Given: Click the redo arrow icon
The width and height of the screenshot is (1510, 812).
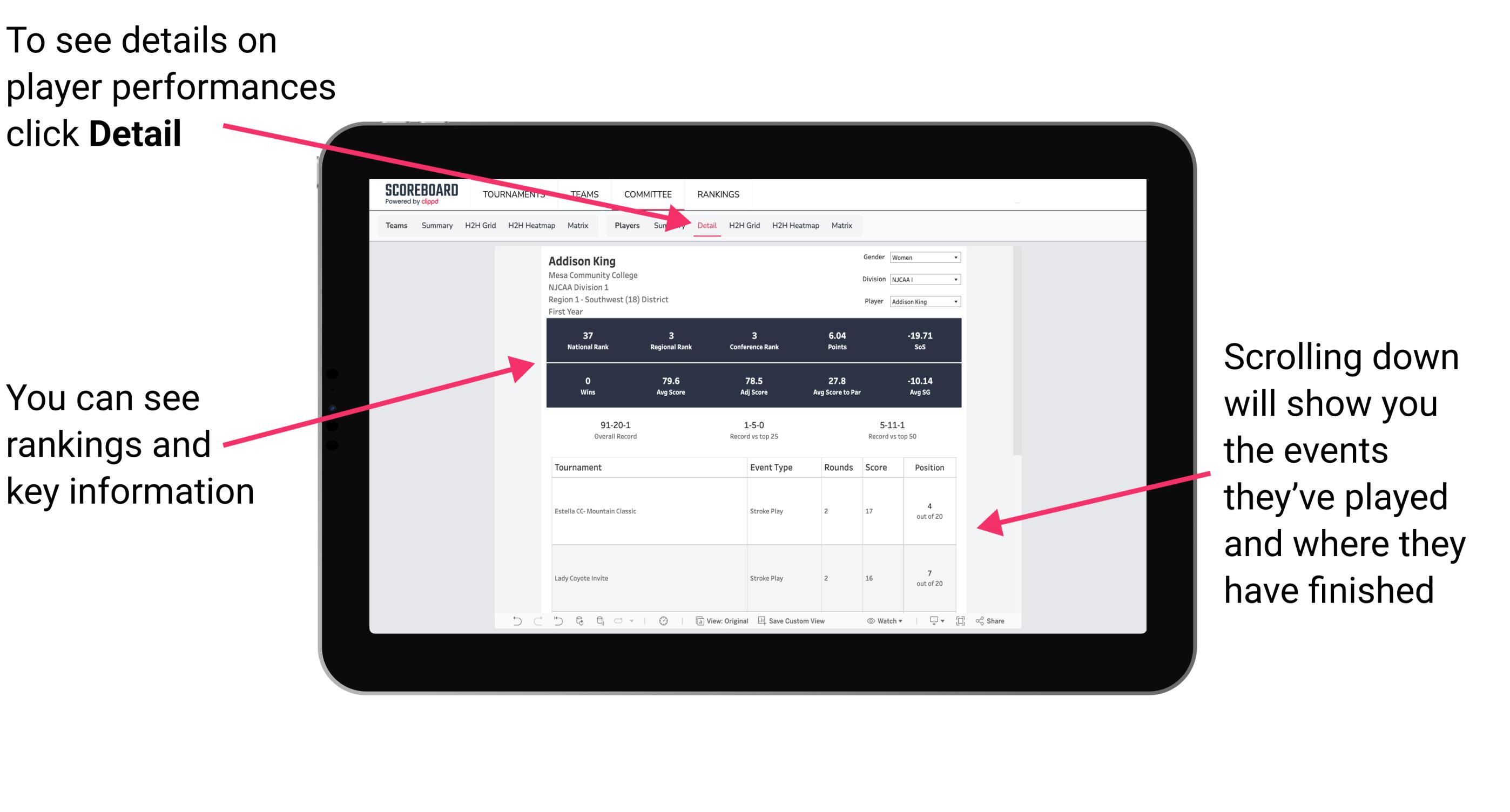Looking at the screenshot, I should click(x=530, y=625).
